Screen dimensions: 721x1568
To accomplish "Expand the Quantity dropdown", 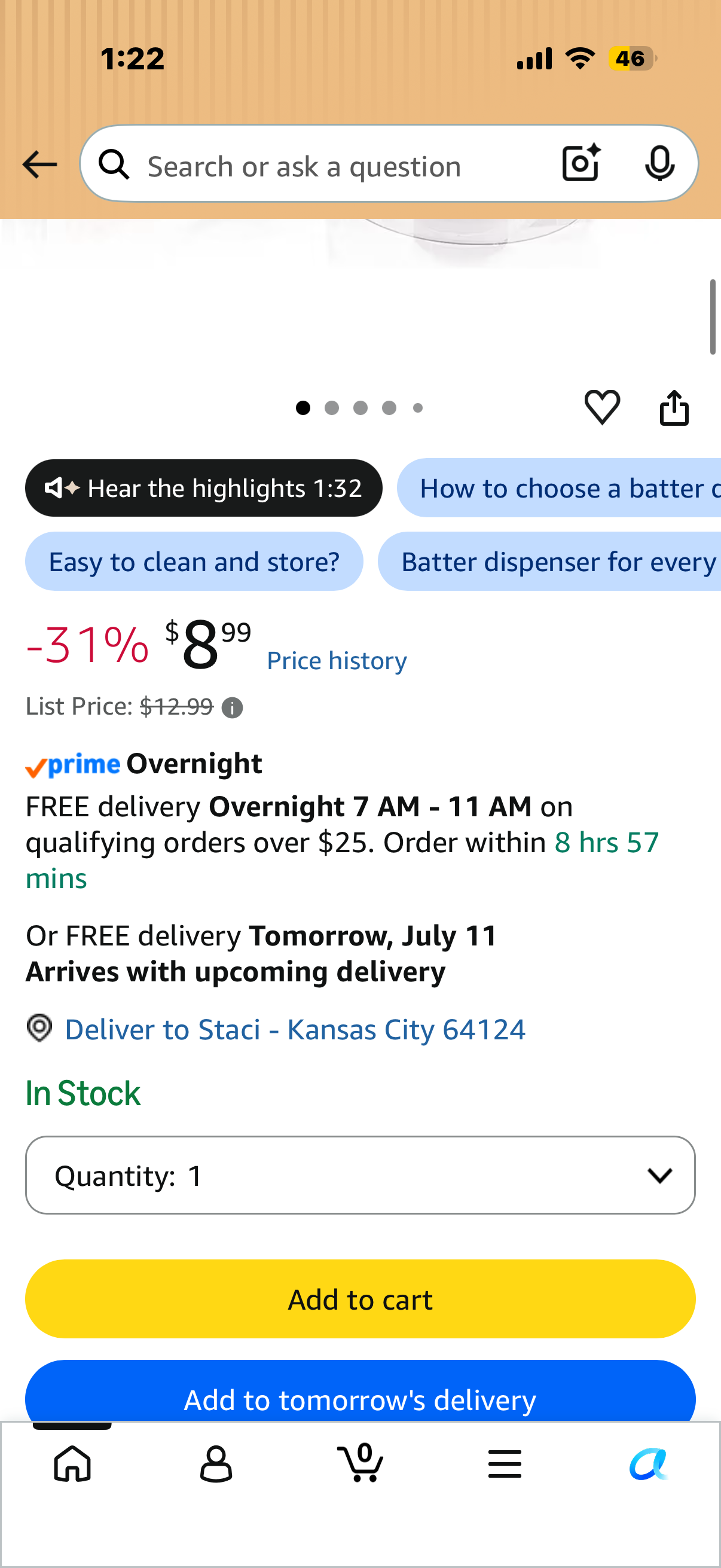I will pos(360,1175).
